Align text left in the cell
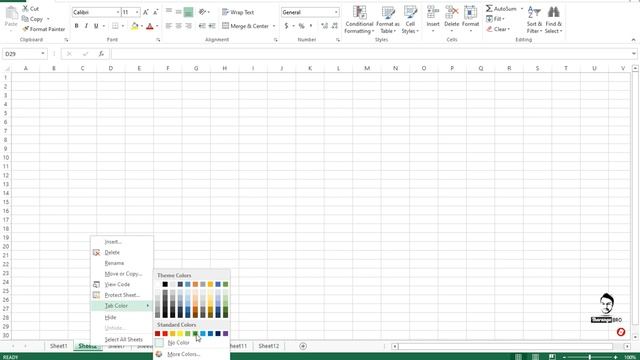 pos(169,26)
